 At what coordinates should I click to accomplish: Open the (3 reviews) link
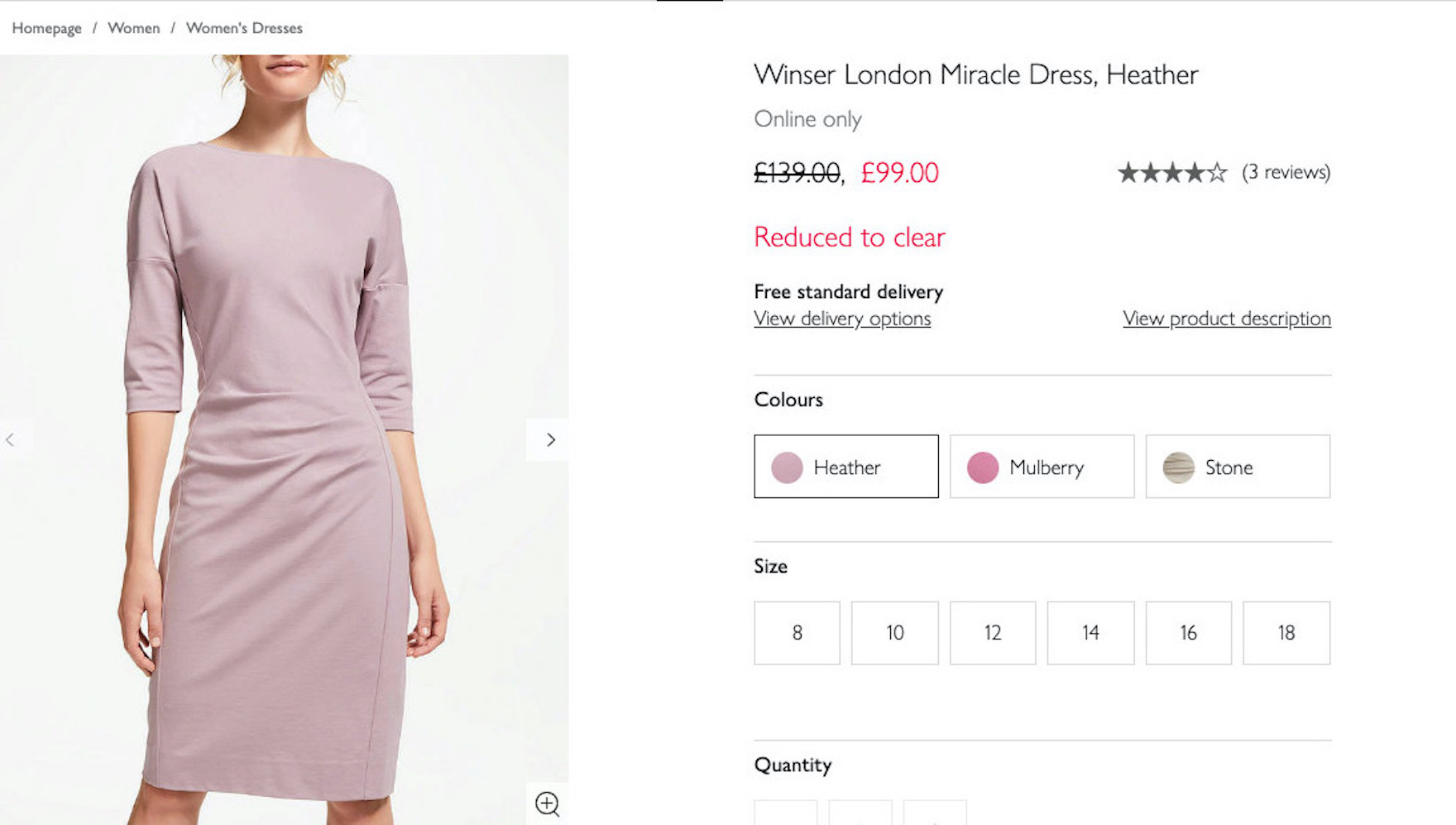point(1286,172)
